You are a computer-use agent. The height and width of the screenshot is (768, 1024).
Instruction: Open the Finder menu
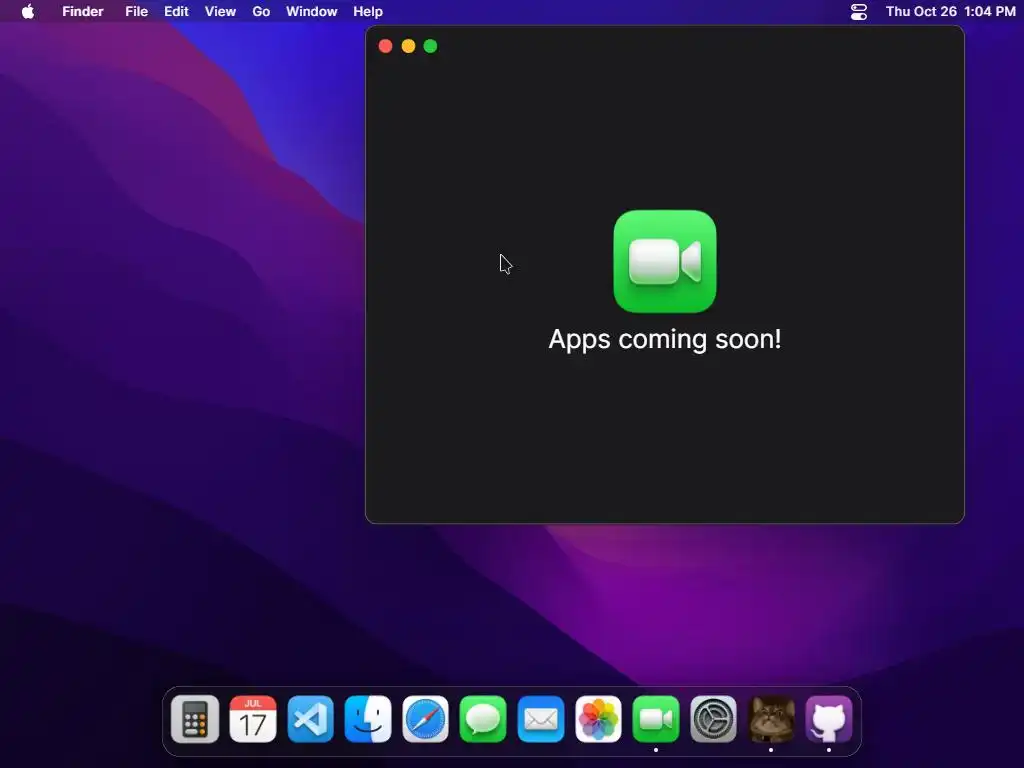click(83, 11)
